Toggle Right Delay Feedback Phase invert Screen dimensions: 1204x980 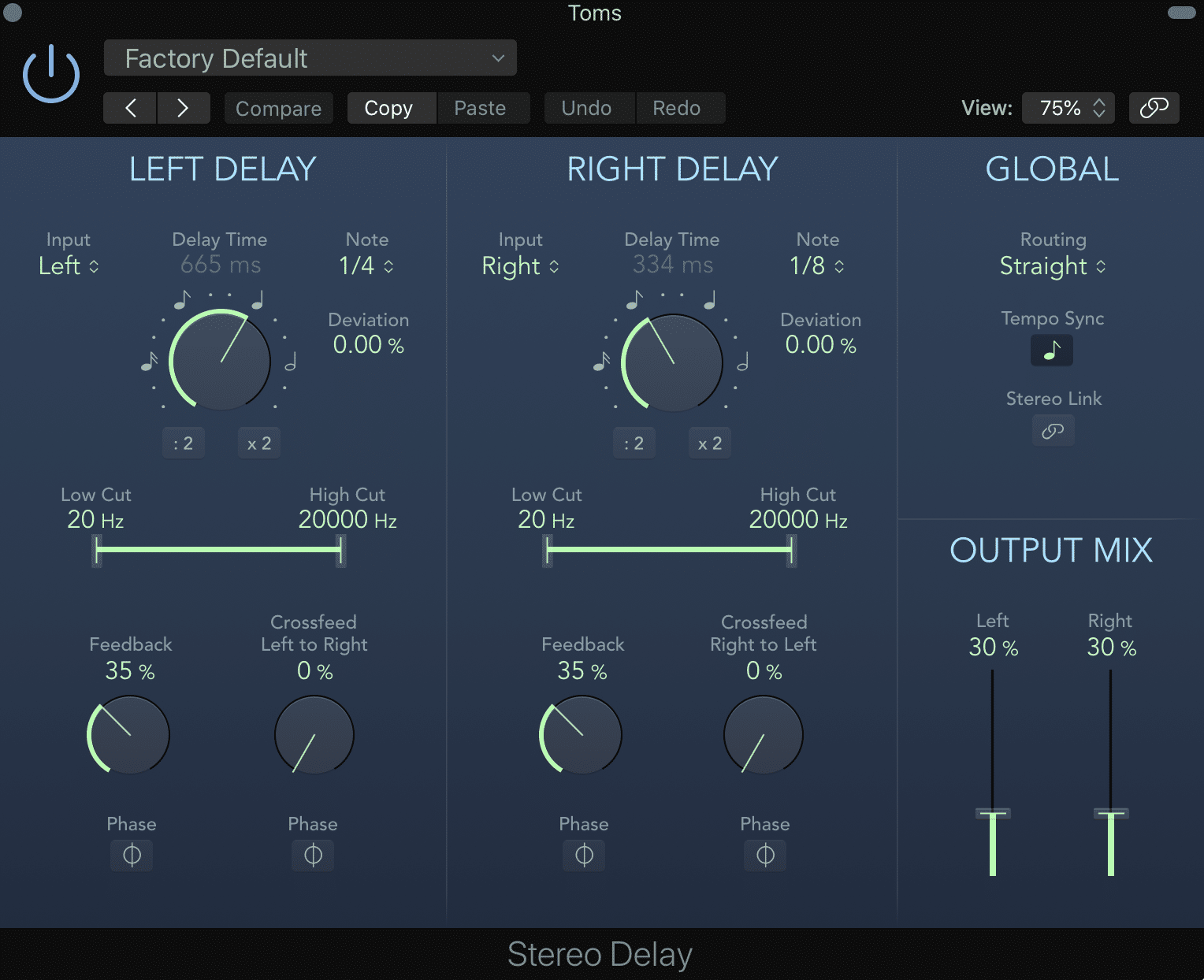[x=584, y=855]
